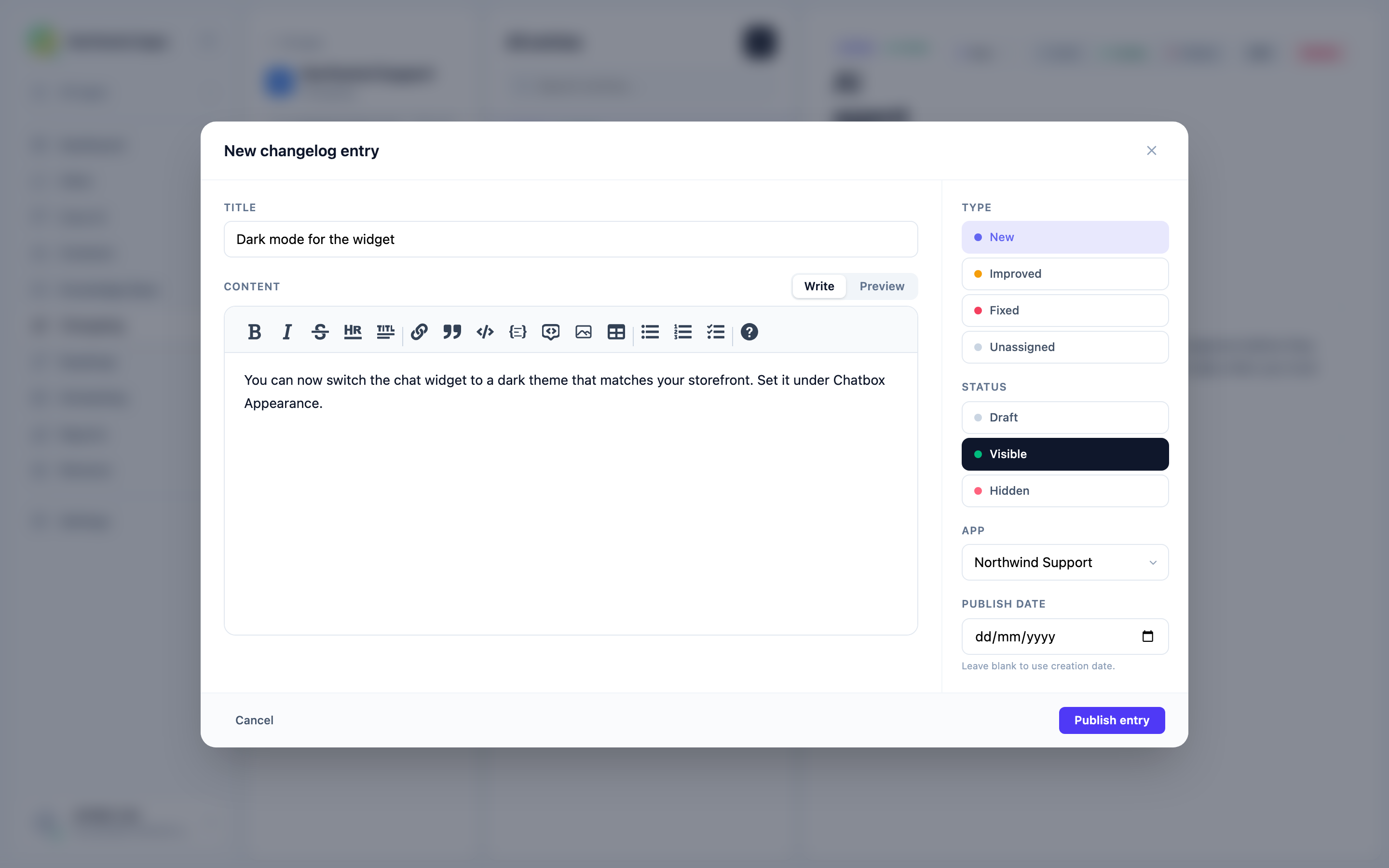The width and height of the screenshot is (1389, 868).
Task: Click the Cancel button
Action: [254, 720]
